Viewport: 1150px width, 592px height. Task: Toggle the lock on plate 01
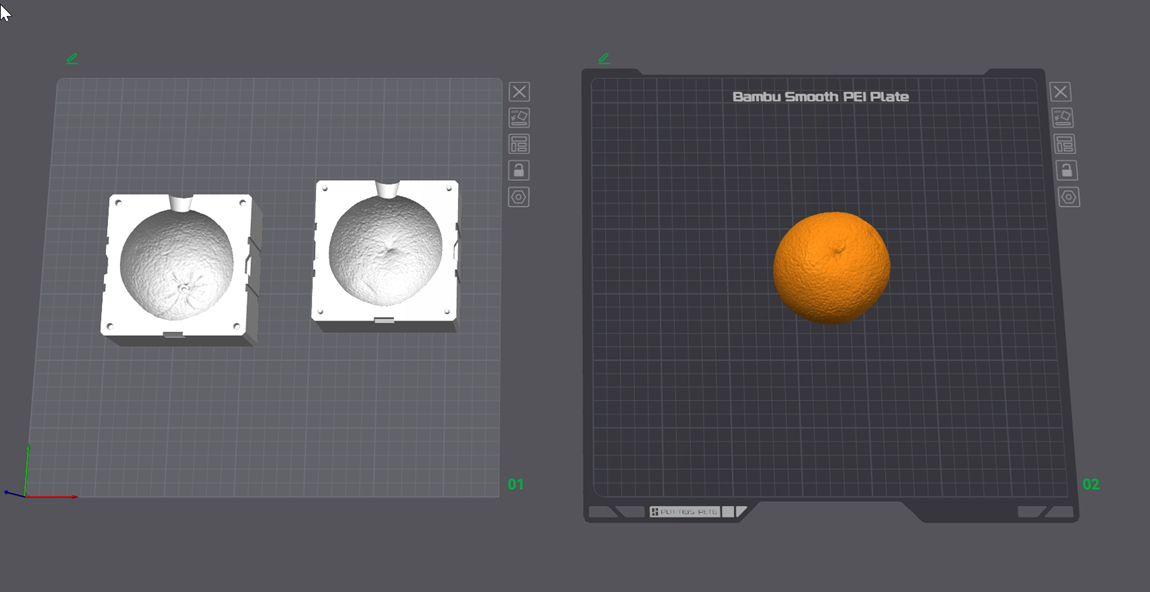[519, 170]
